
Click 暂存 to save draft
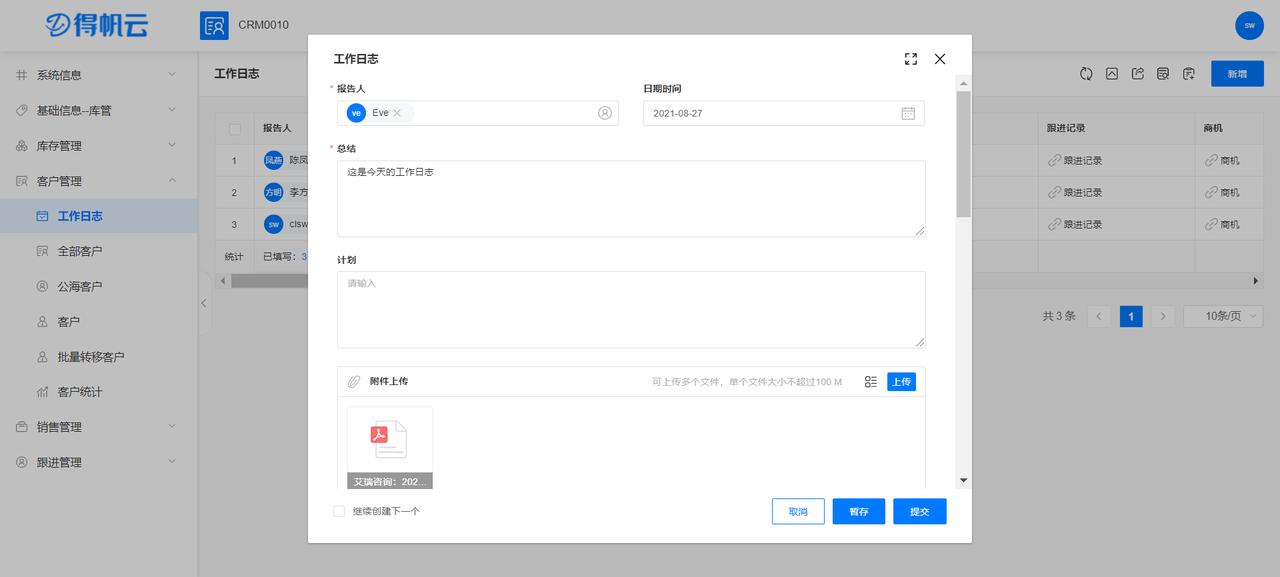pos(858,511)
